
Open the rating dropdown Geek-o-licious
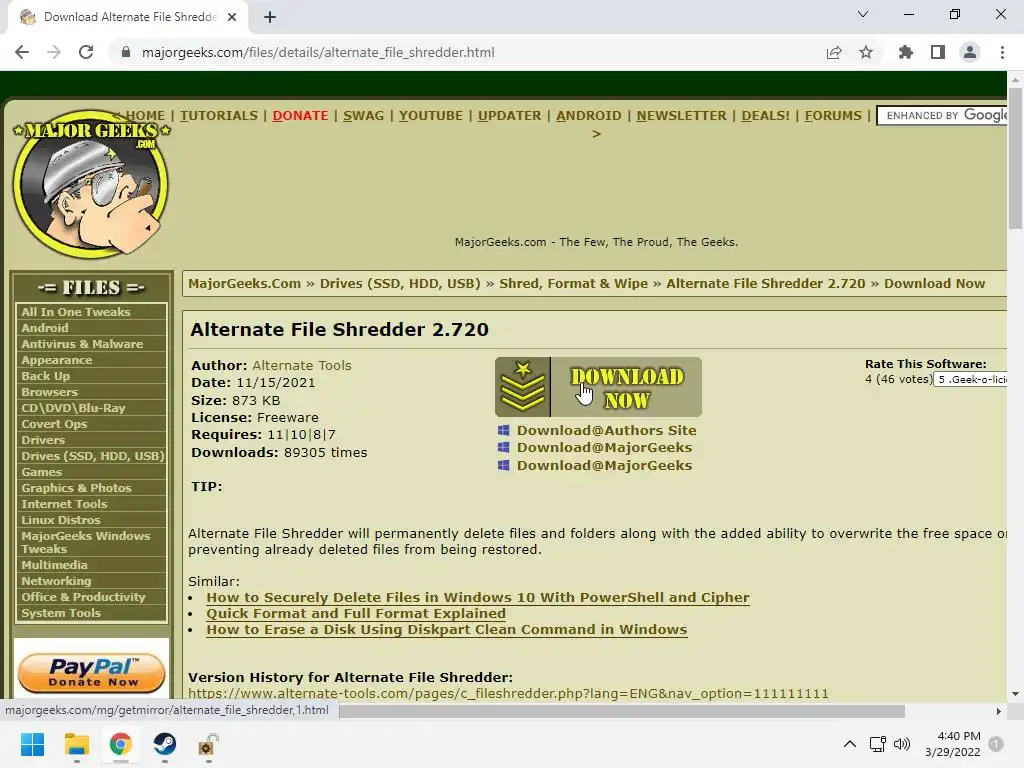[x=970, y=379]
